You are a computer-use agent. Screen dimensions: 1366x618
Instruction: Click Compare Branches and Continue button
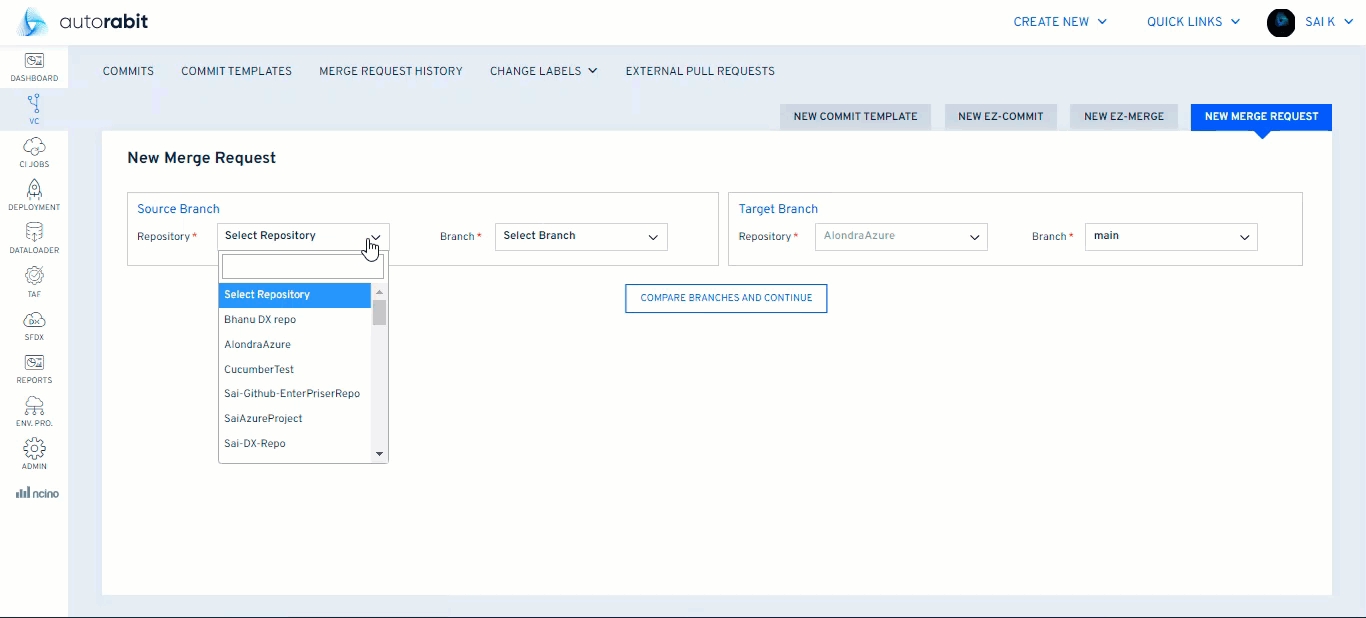tap(726, 299)
